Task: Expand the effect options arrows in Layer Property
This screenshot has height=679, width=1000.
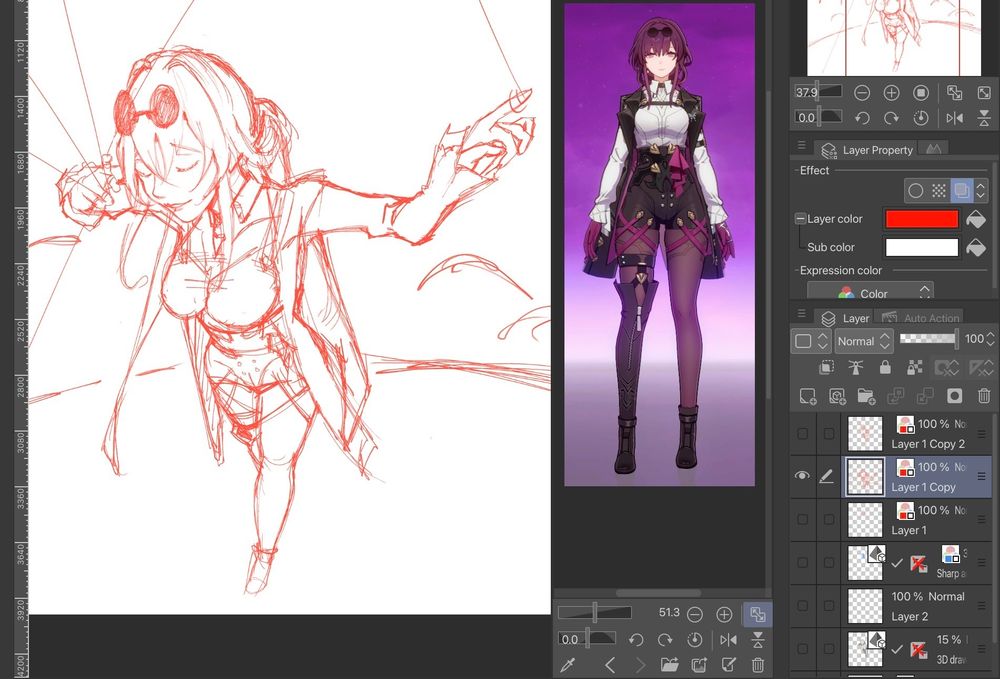Action: click(982, 190)
